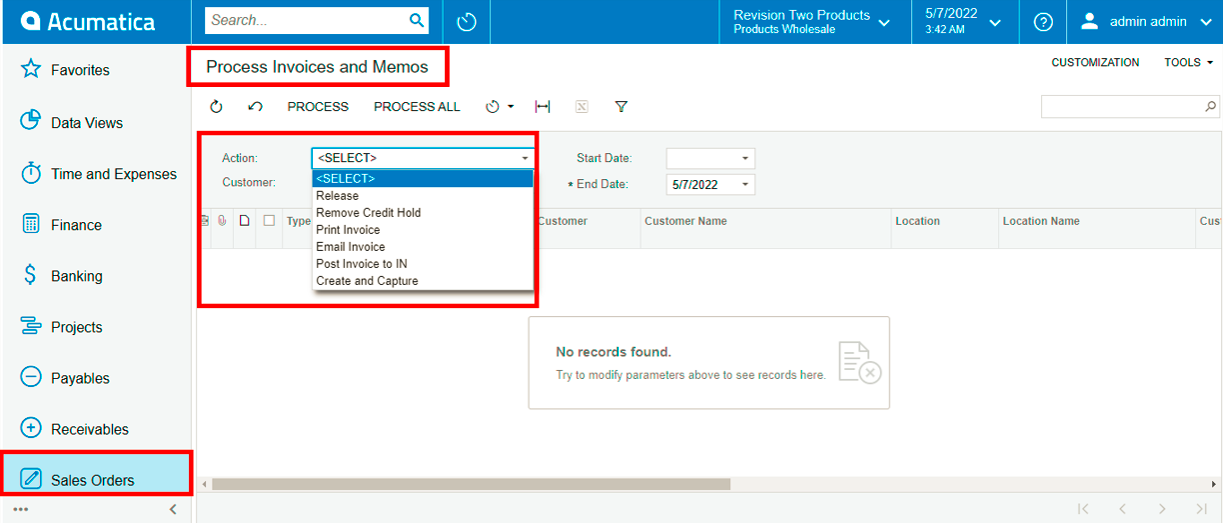1223x523 pixels.
Task: Collapse the sidebar with arrow icon
Action: tap(173, 509)
